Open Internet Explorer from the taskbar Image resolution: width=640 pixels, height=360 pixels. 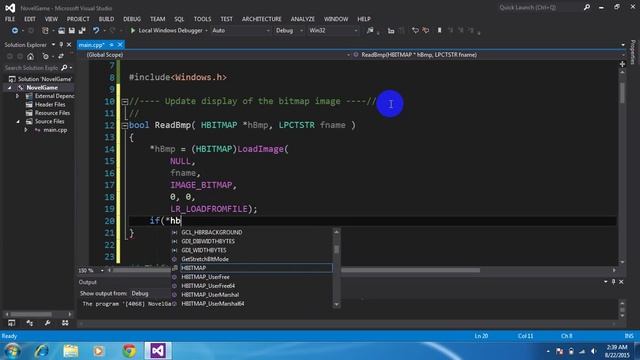(42, 351)
